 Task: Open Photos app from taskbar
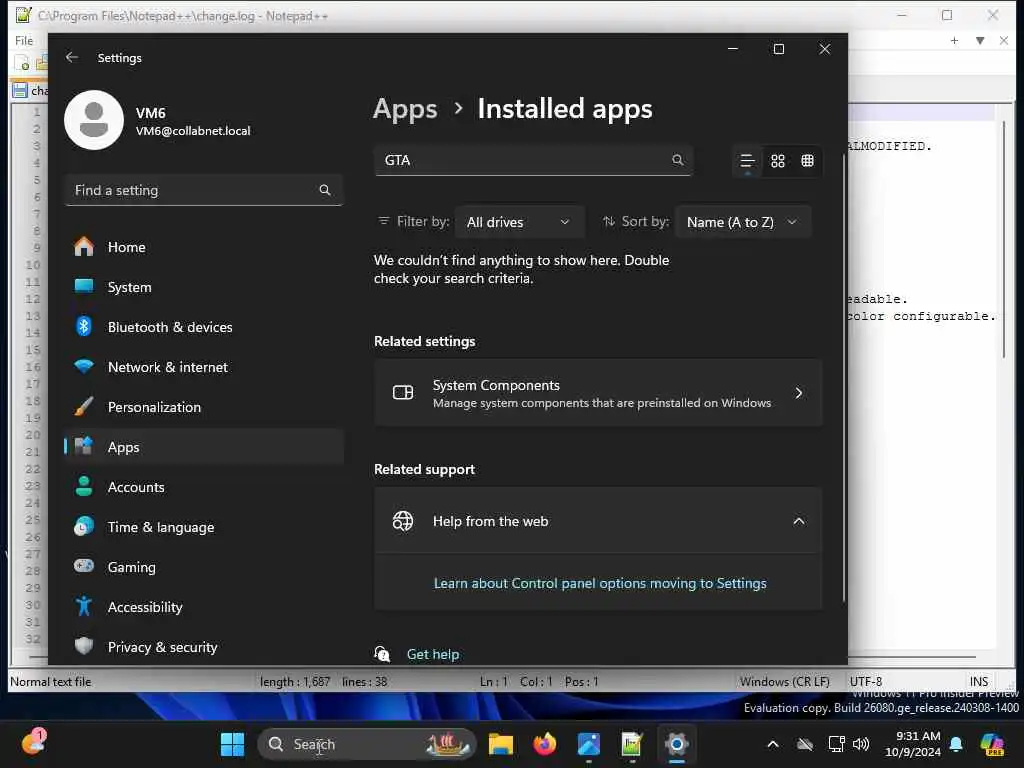tap(588, 744)
